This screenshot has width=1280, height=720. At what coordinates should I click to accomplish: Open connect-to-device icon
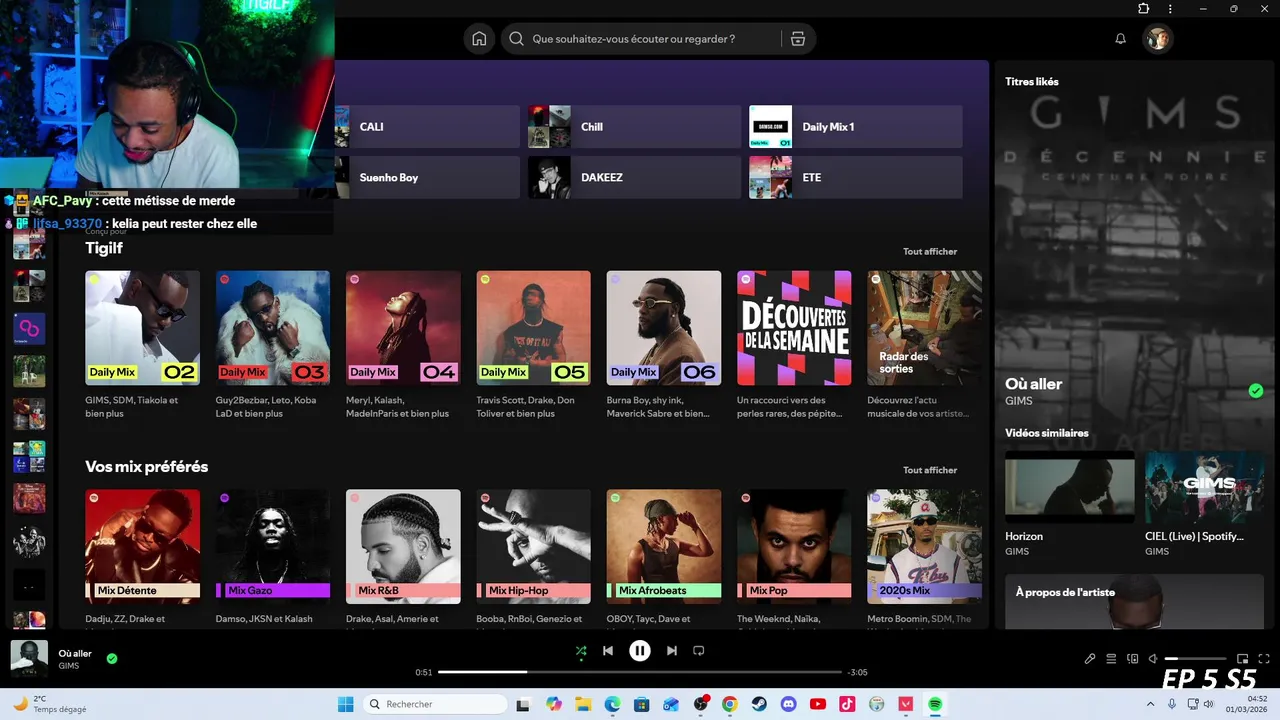pos(1133,659)
